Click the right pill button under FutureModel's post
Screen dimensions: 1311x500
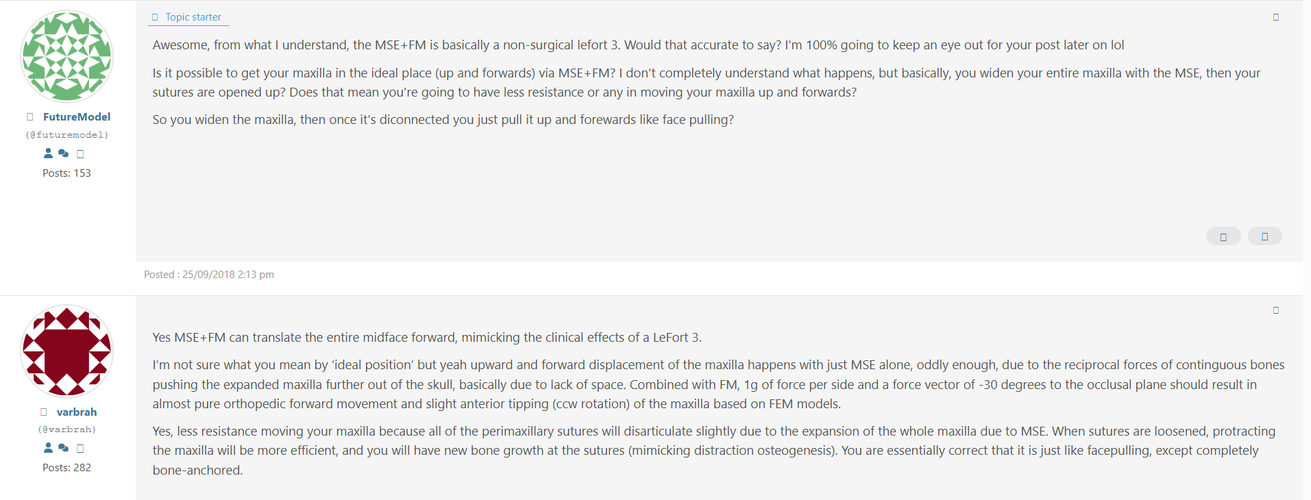click(x=1265, y=236)
